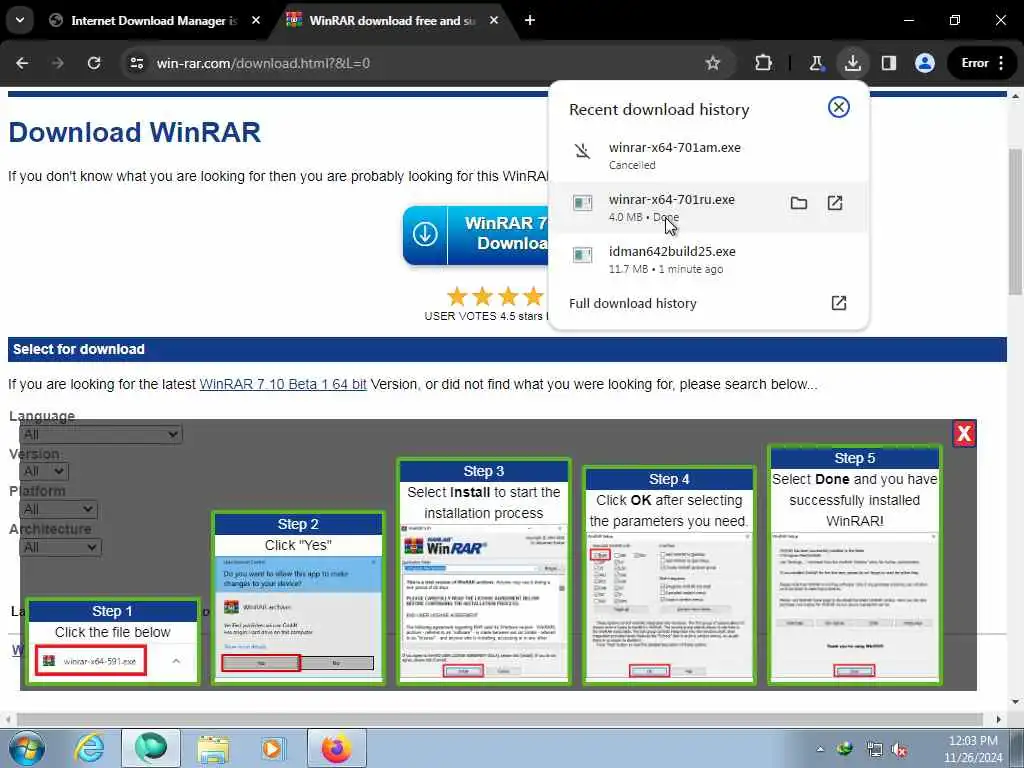This screenshot has height=768, width=1024.
Task: Open winrar-x64-701ru.exe with external icon
Action: click(x=835, y=203)
